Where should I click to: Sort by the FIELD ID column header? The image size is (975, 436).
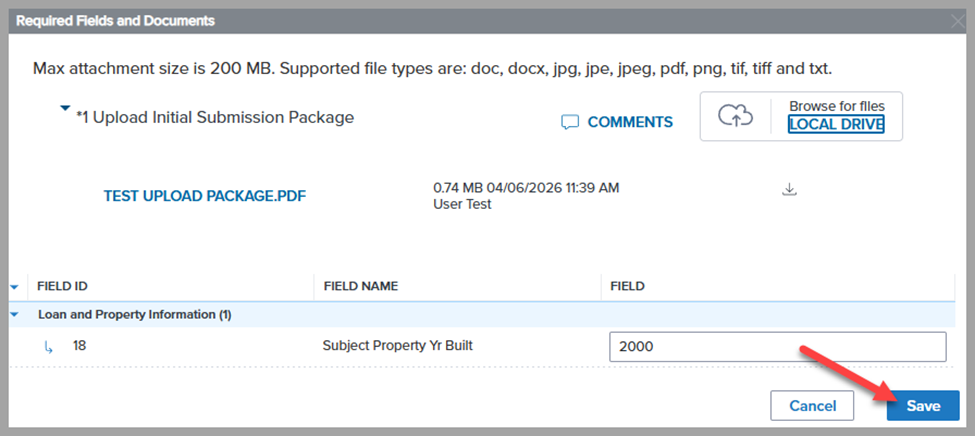(69, 286)
